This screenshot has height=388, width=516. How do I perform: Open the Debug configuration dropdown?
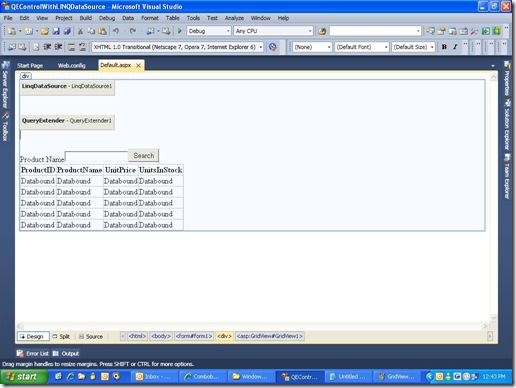(209, 31)
